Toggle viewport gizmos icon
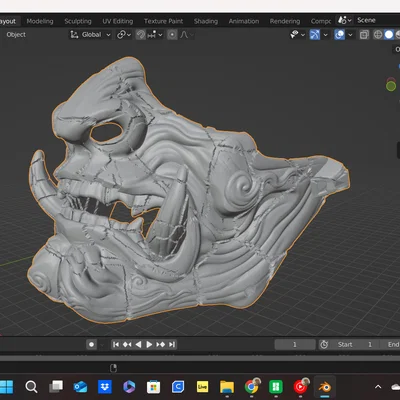The width and height of the screenshot is (400, 400). [314, 35]
